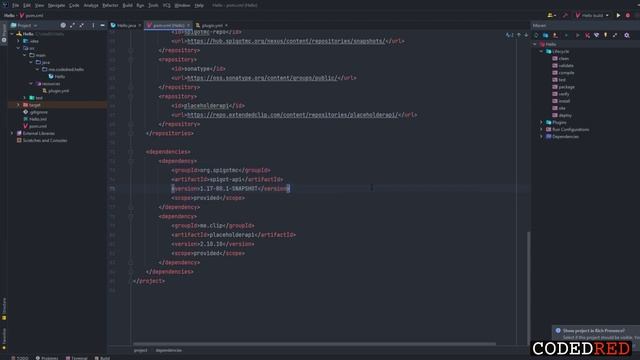Open the oss.sonatype.org repository URL
The height and width of the screenshot is (360, 640).
coord(262,78)
